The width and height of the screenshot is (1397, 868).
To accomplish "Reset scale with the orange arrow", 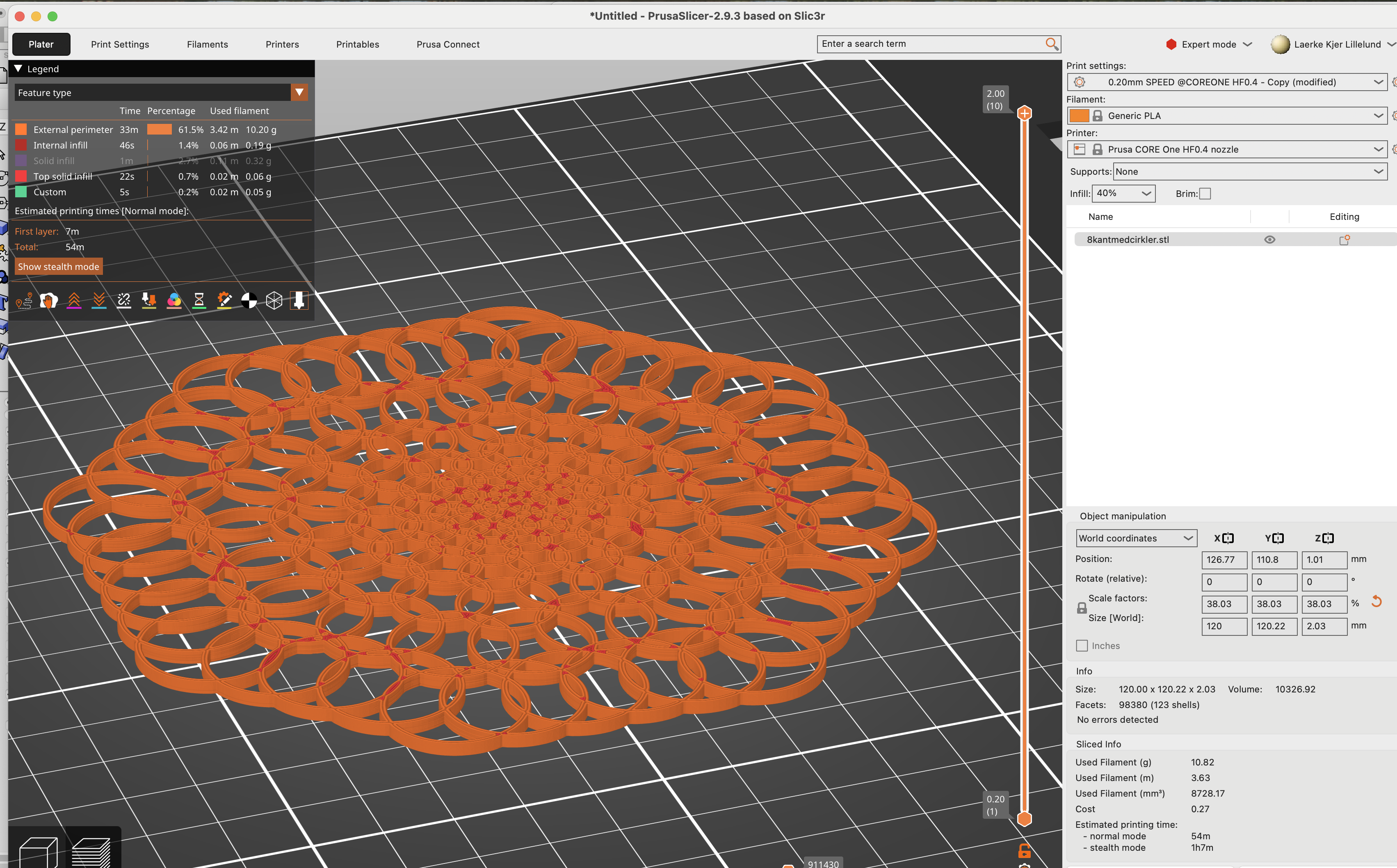I will click(1376, 601).
